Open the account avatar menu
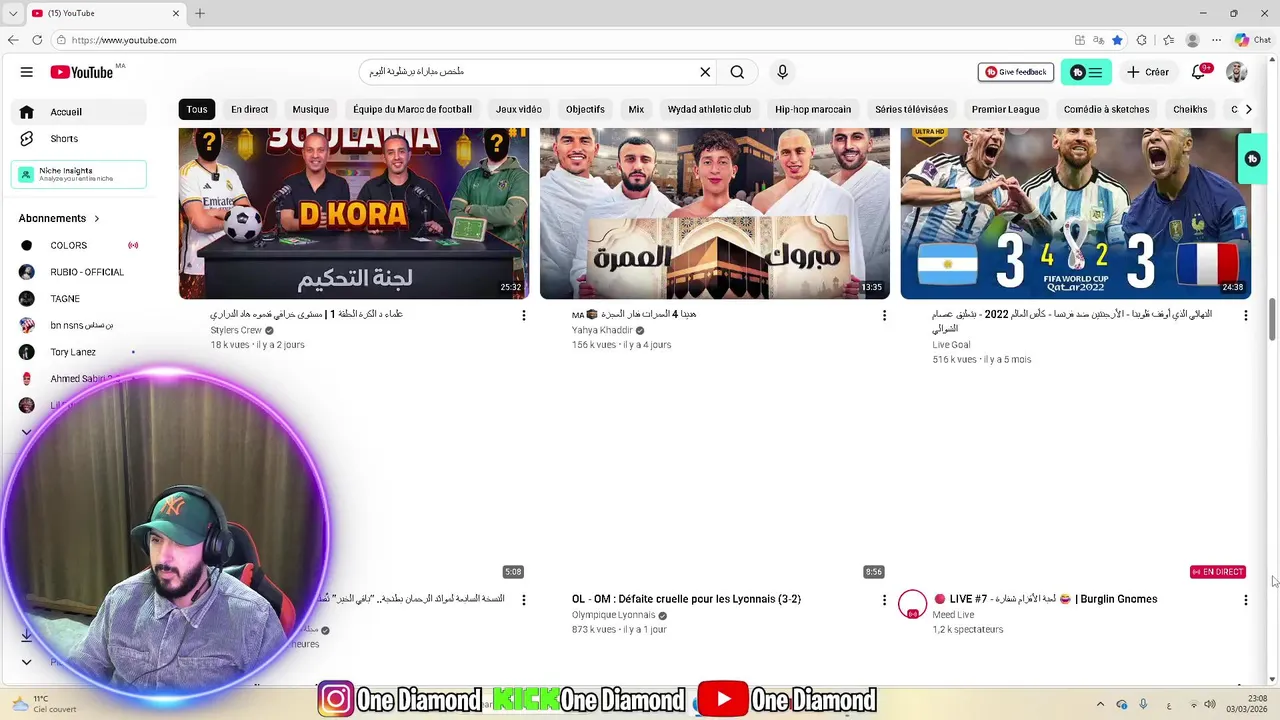The width and height of the screenshot is (1280, 720). 1237,72
